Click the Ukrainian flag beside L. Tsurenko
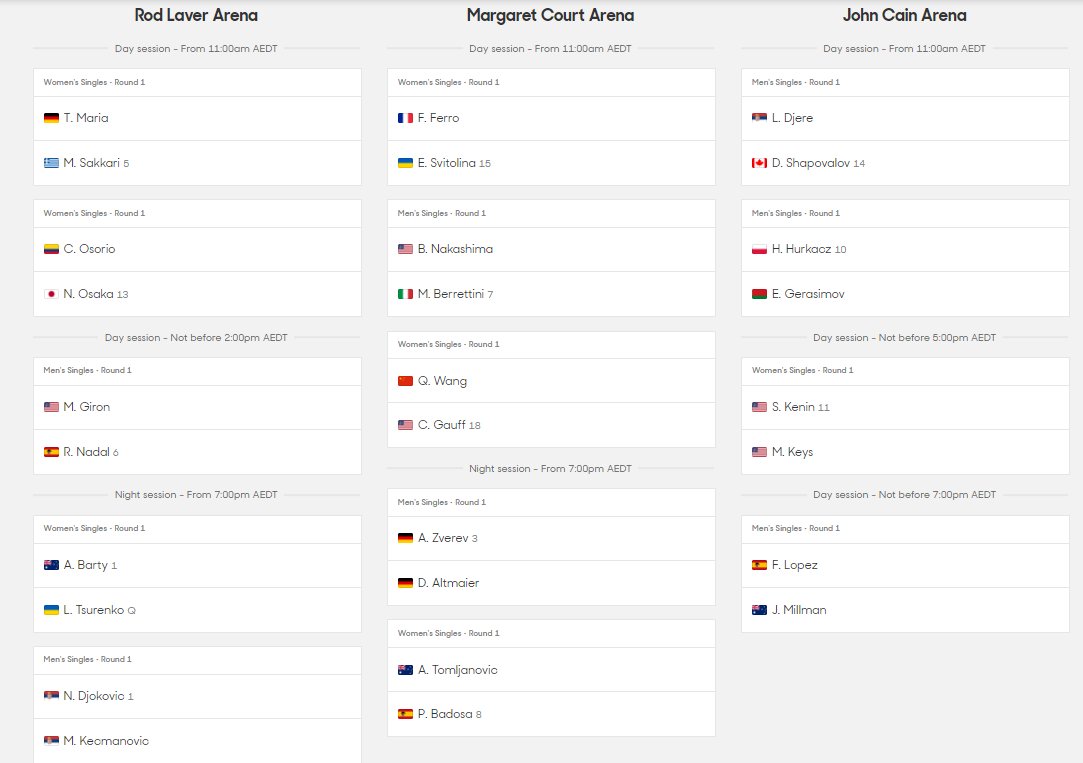Viewport: 1083px width, 763px height. coord(51,610)
